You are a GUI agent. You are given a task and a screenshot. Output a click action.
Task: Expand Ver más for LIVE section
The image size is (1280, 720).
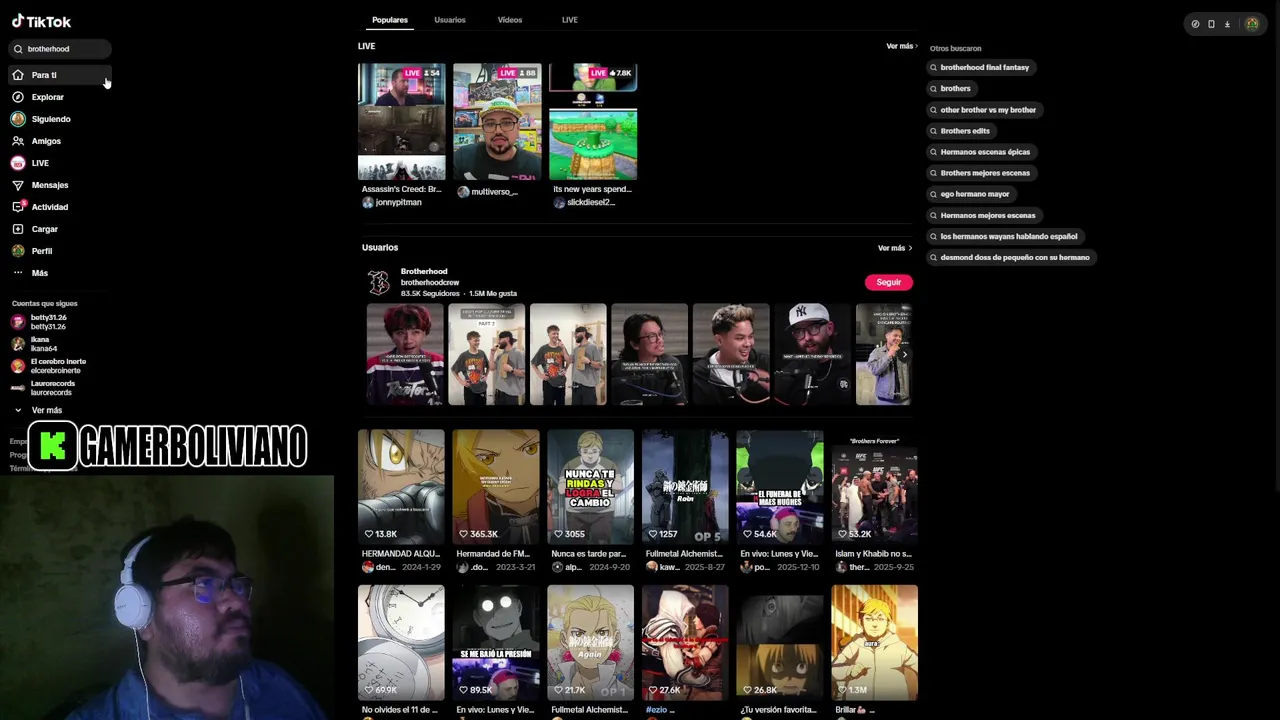point(900,46)
